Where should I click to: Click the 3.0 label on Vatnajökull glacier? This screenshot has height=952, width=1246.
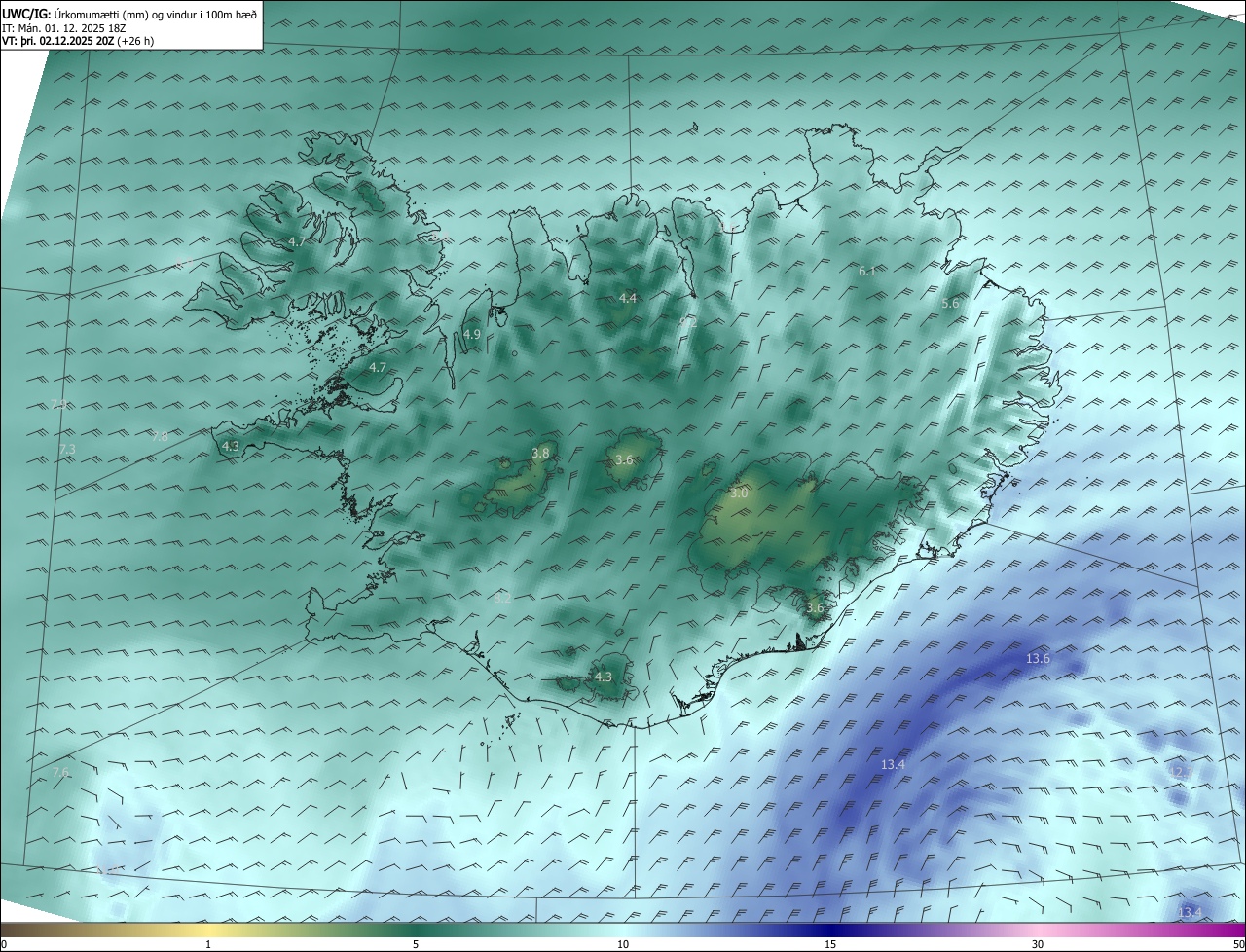coord(739,494)
